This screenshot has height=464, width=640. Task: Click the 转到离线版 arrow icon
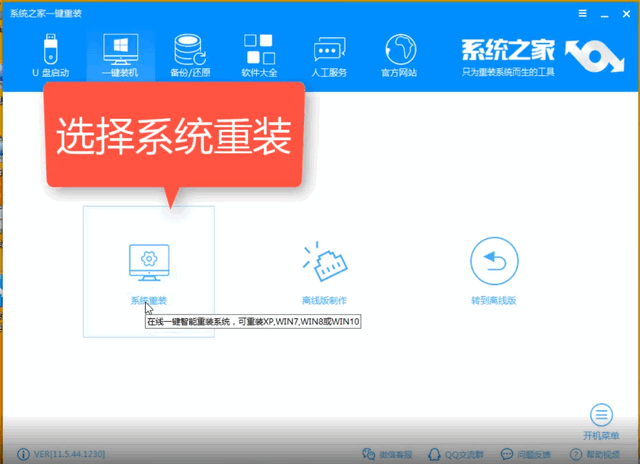(495, 260)
